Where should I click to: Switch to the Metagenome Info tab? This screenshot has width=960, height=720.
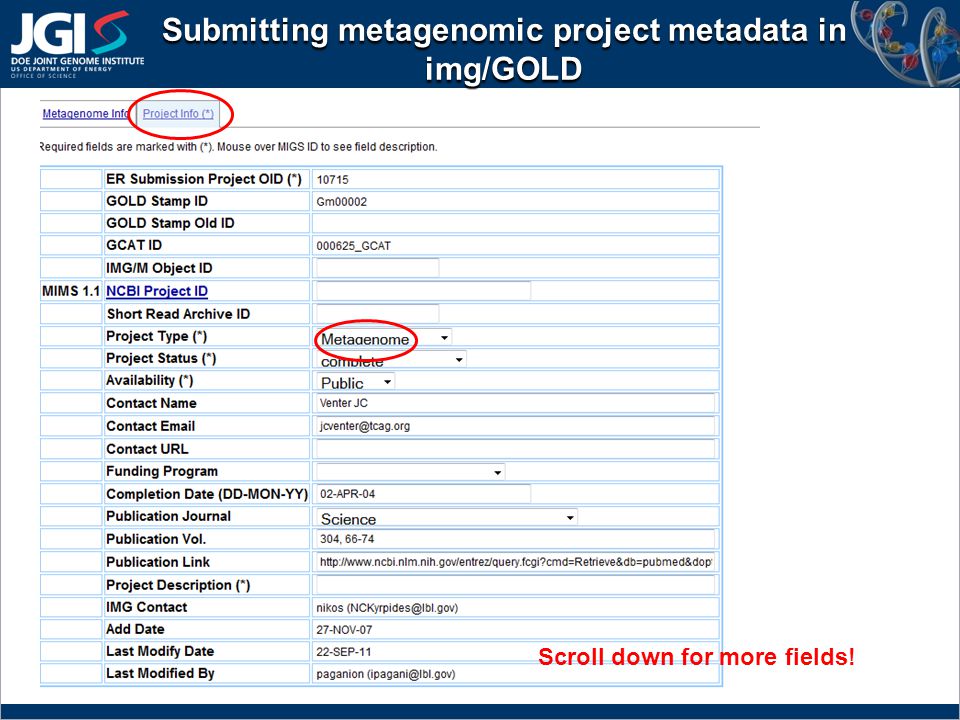point(86,113)
